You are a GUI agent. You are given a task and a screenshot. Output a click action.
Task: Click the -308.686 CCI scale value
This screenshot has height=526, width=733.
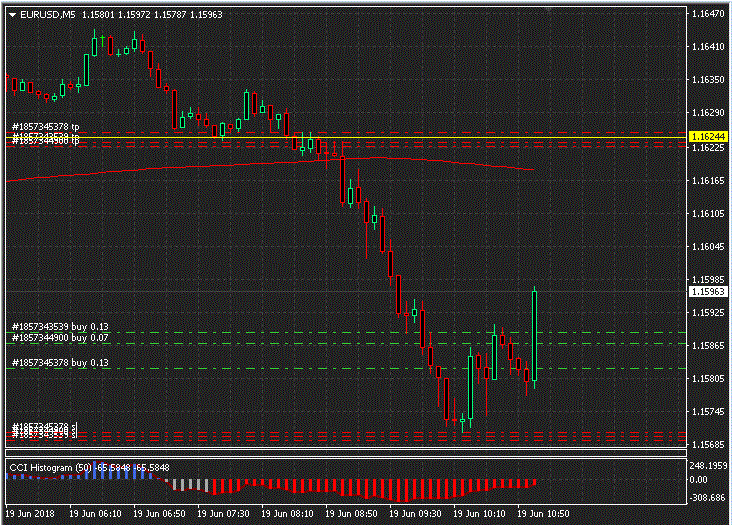708,497
